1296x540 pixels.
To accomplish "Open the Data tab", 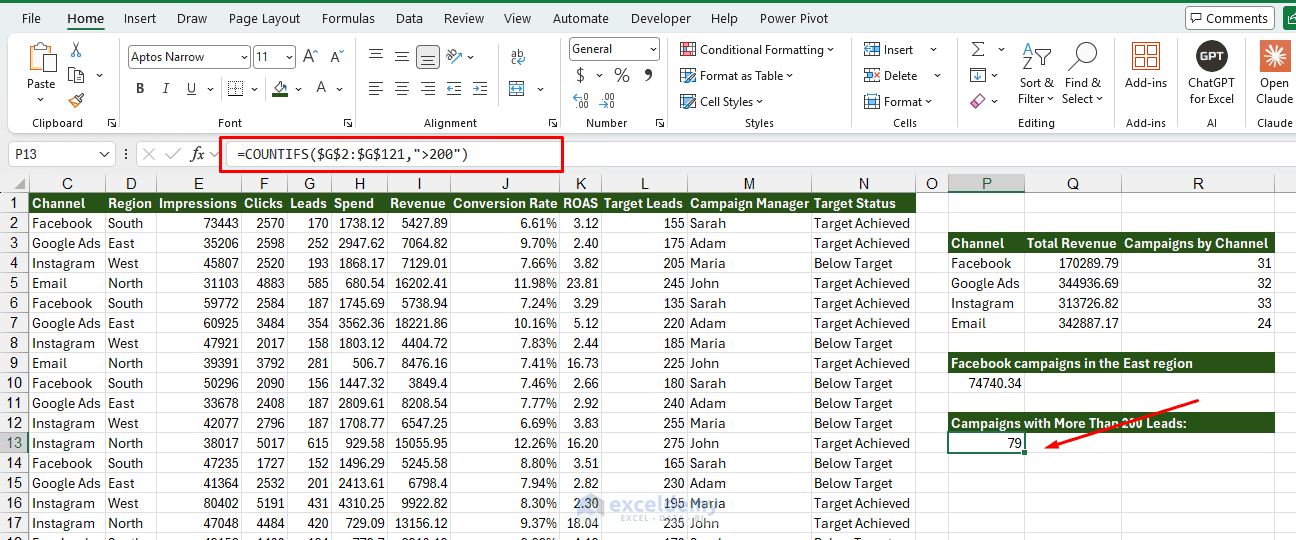I will pos(409,18).
